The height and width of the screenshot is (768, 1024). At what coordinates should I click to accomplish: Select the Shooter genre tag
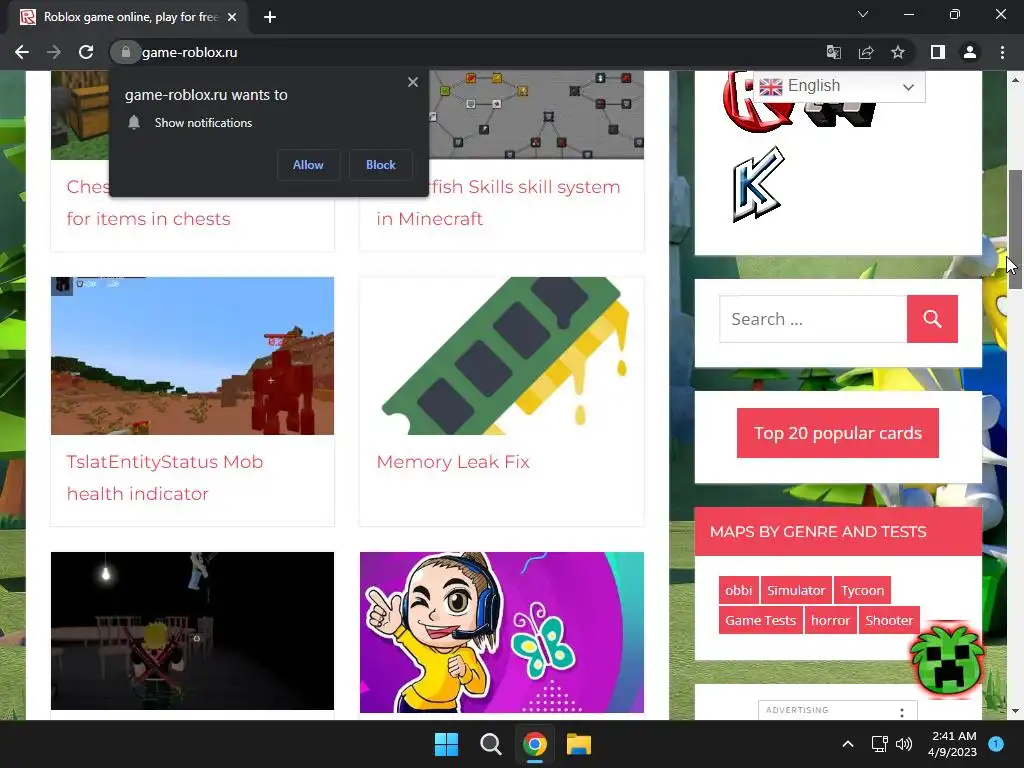click(889, 620)
